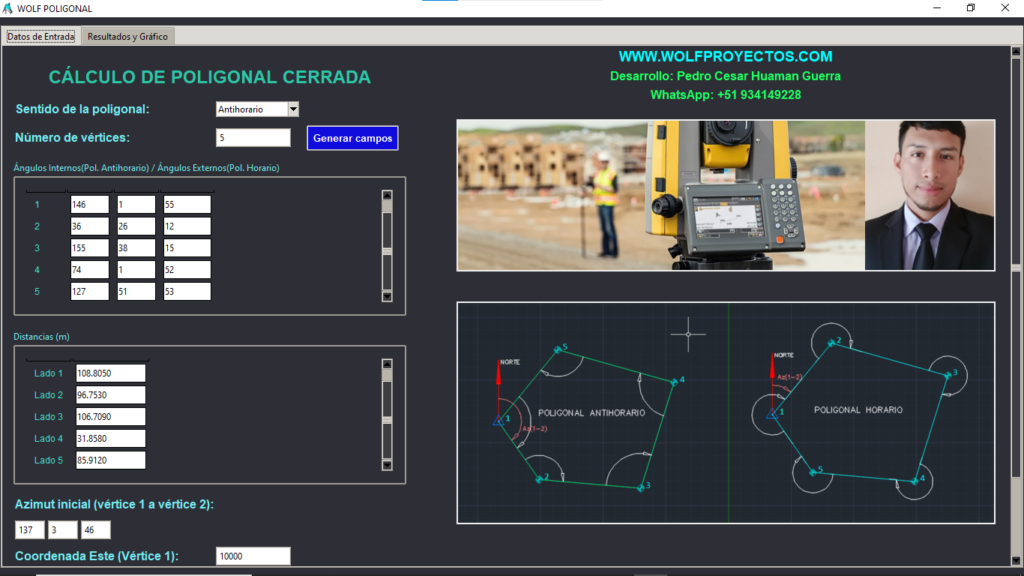Click the Coordenada Este input field
This screenshot has width=1024, height=576.
pyautogui.click(x=253, y=556)
